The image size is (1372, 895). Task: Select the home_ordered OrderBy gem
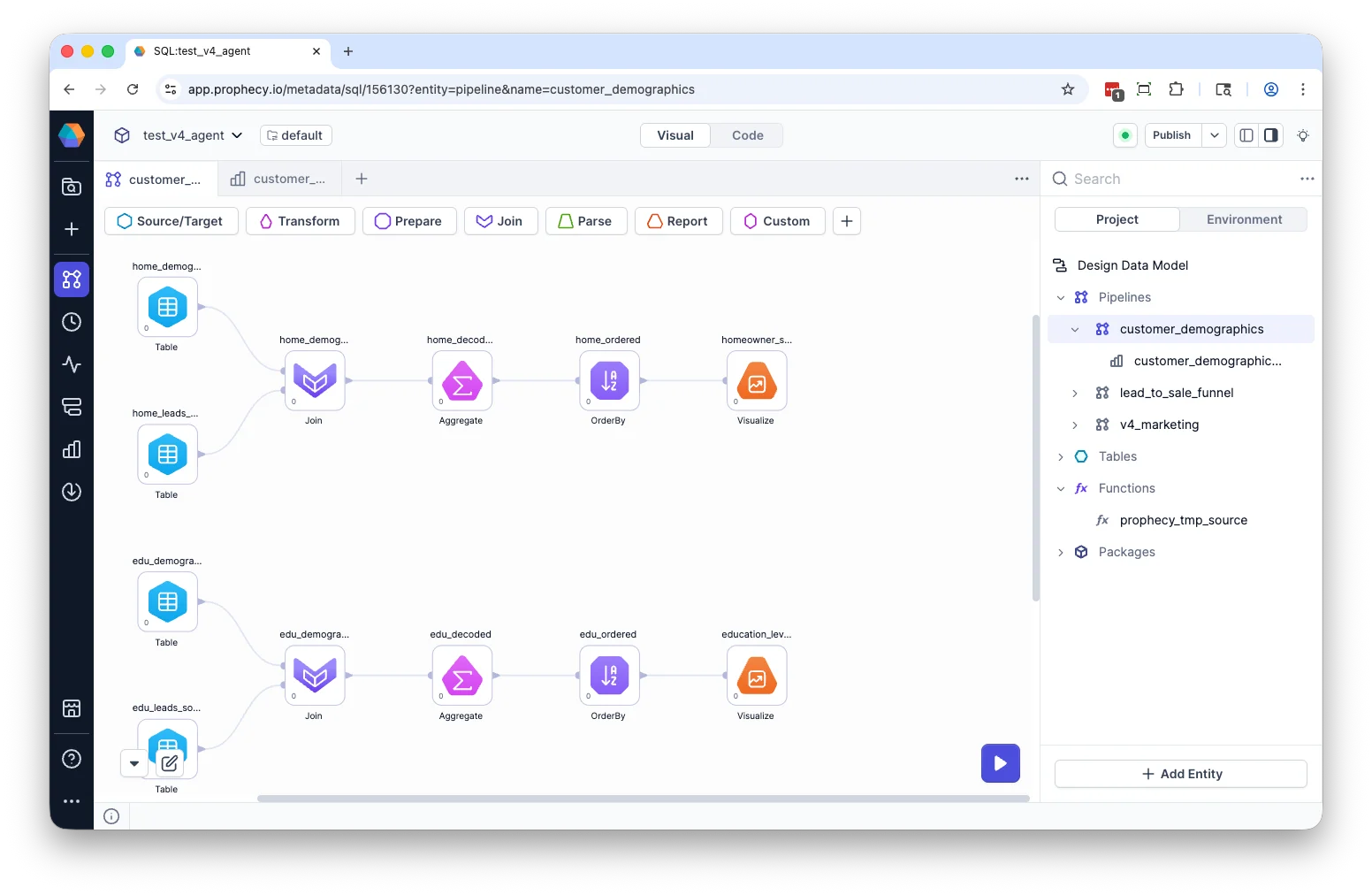[x=609, y=381]
